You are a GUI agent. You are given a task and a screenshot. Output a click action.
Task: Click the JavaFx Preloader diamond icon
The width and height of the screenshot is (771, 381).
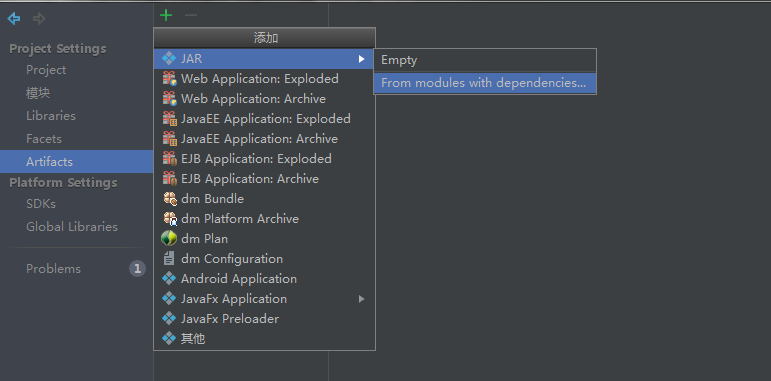pos(169,319)
